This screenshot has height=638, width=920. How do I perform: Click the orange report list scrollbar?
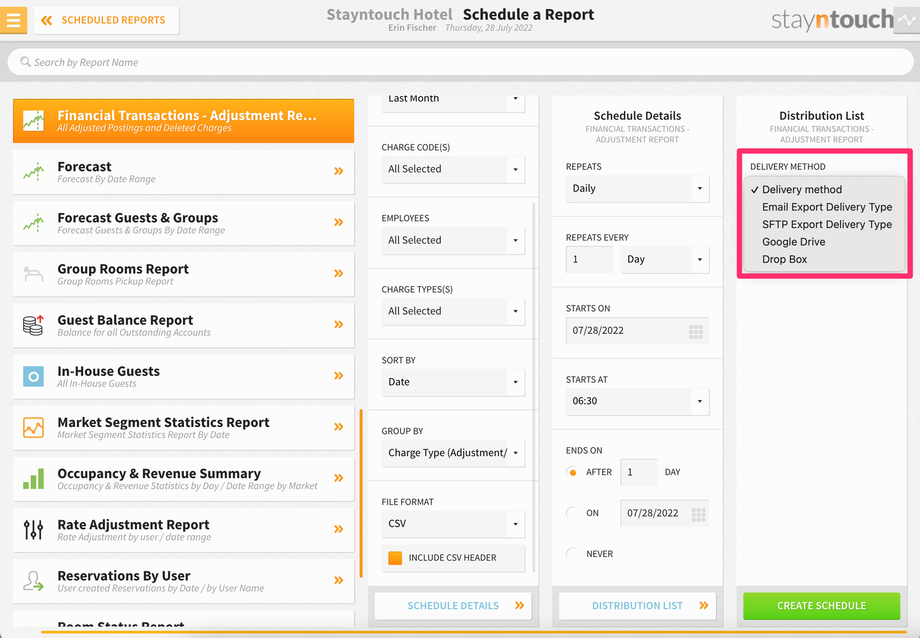[x=361, y=493]
